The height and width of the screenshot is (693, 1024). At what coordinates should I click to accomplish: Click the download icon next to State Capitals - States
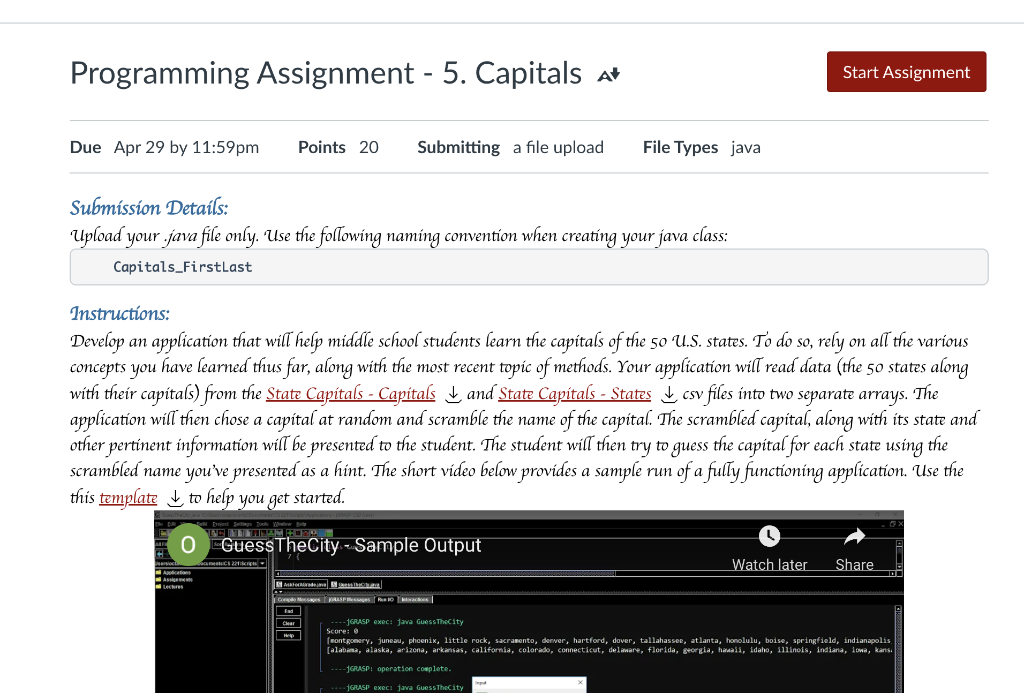pos(667,393)
